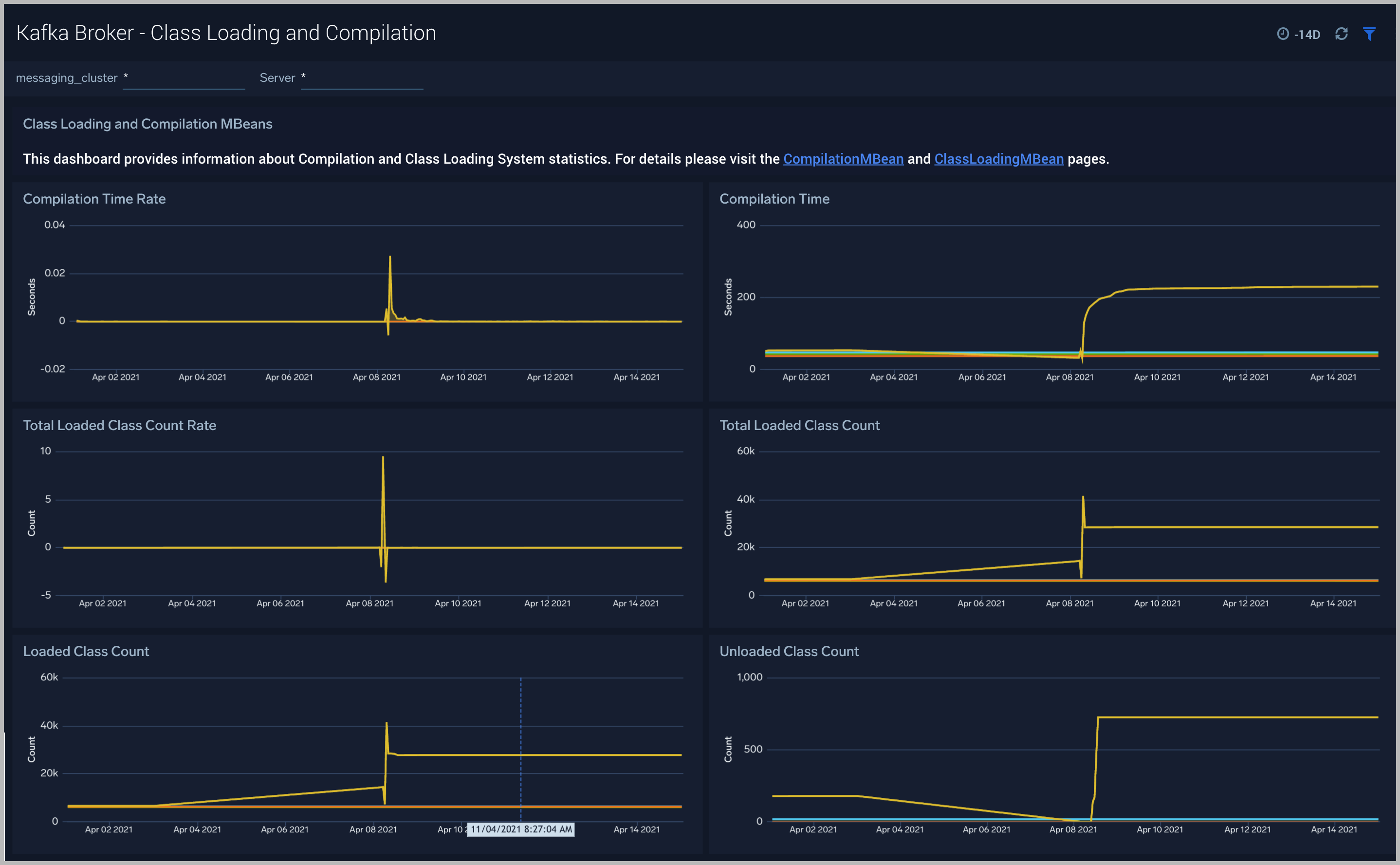Click the Unloaded Class Count panel title
The height and width of the screenshot is (865, 1400).
[789, 652]
